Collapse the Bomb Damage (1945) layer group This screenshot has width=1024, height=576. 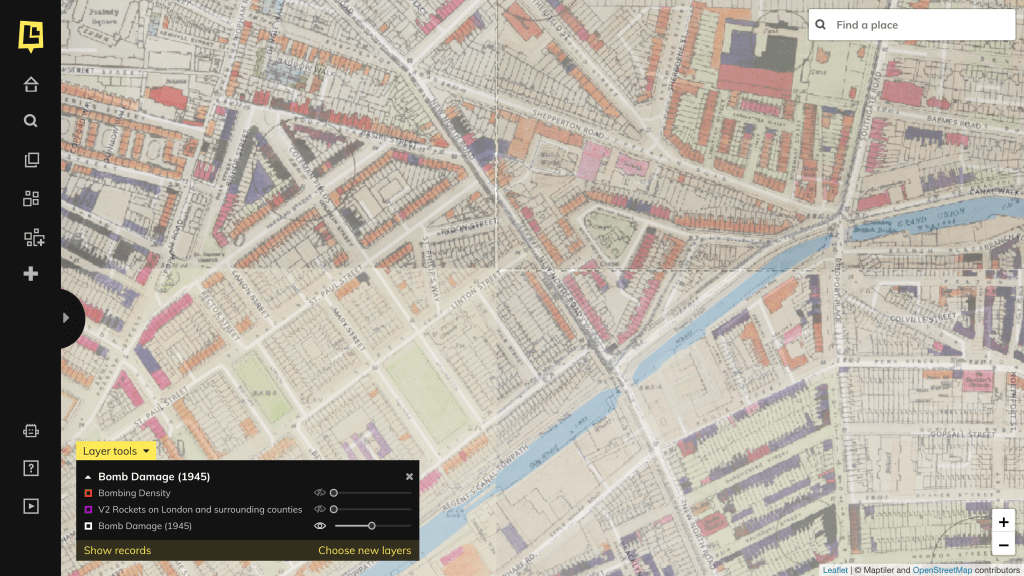[x=87, y=477]
